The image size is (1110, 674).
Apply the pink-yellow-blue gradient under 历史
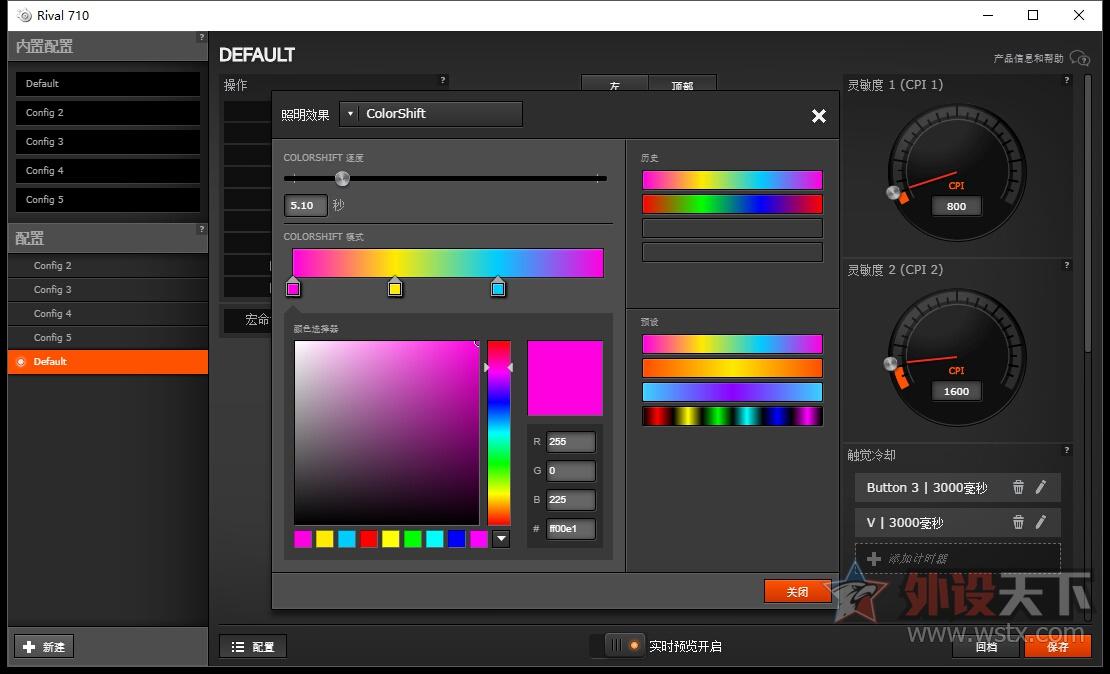pos(732,180)
